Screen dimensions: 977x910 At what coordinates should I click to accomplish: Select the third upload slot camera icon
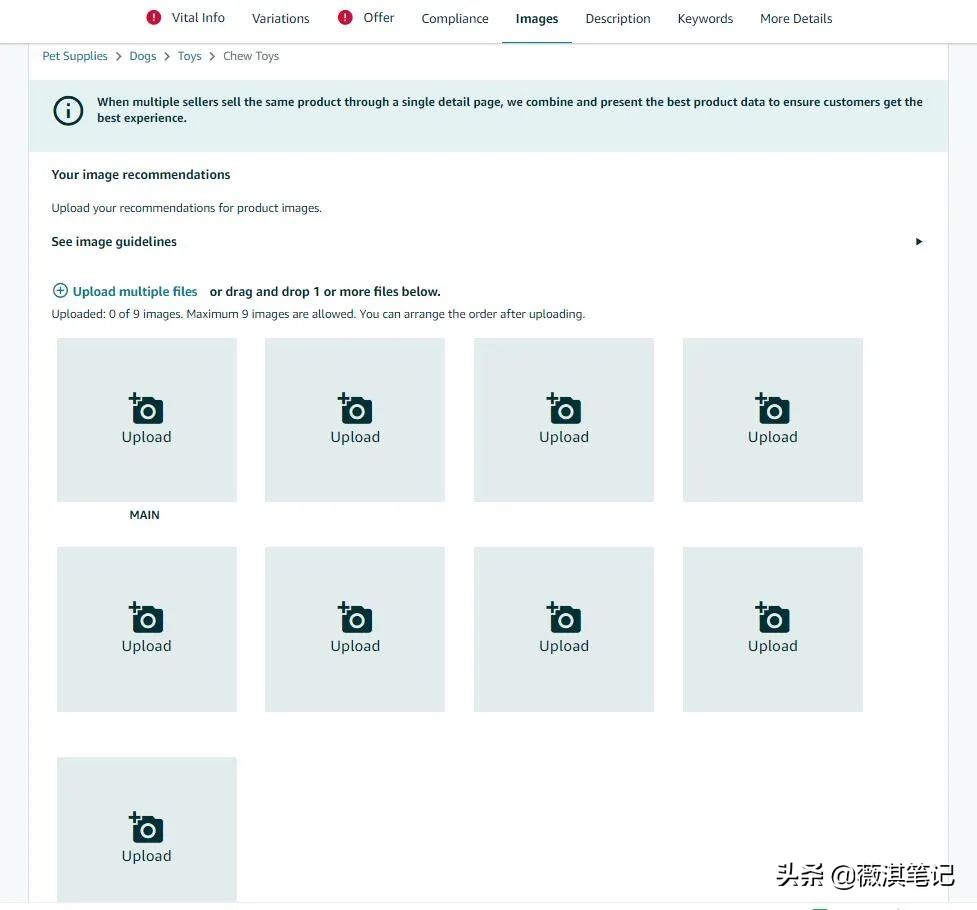point(563,408)
